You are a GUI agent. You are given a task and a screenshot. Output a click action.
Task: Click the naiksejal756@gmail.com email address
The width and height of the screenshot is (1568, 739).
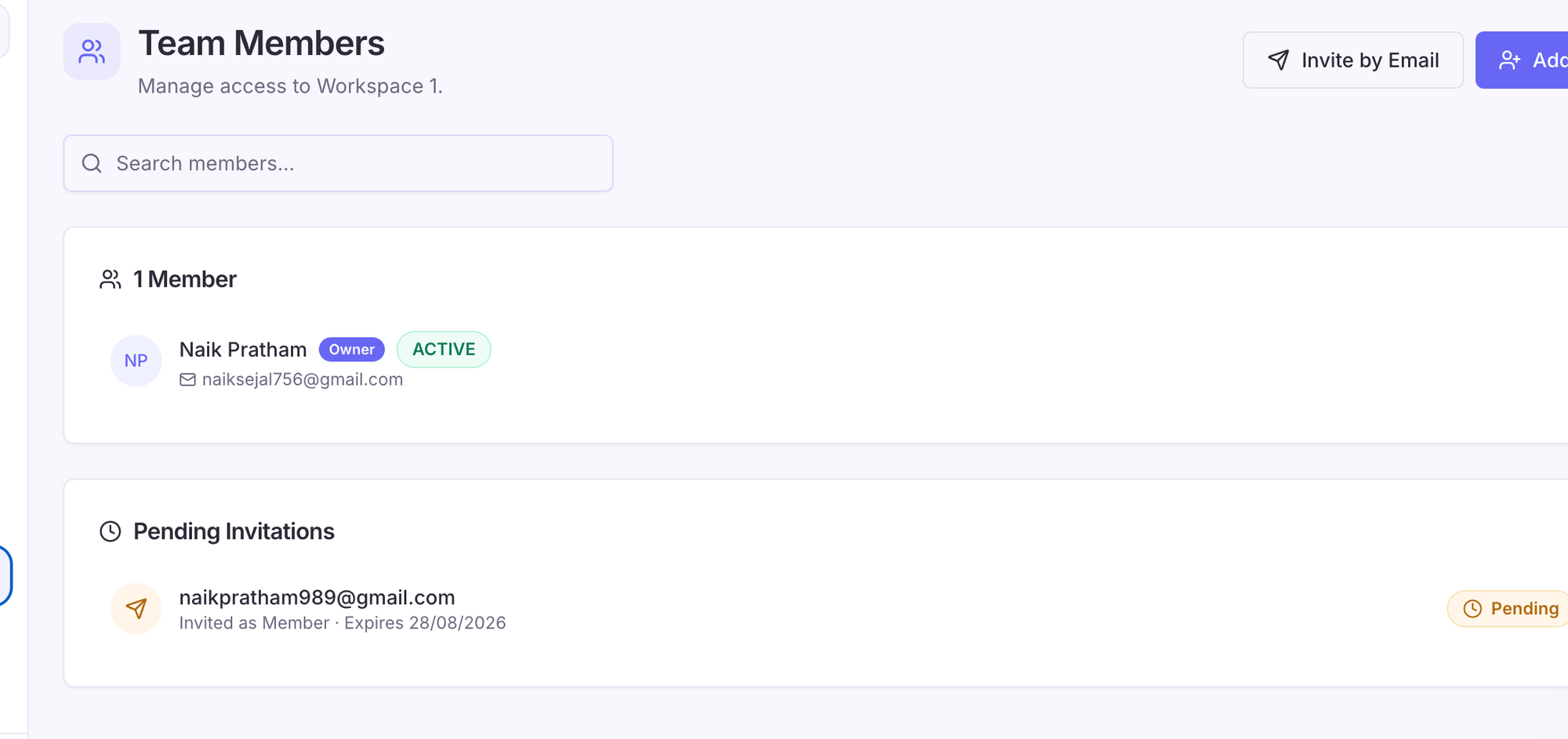click(303, 379)
